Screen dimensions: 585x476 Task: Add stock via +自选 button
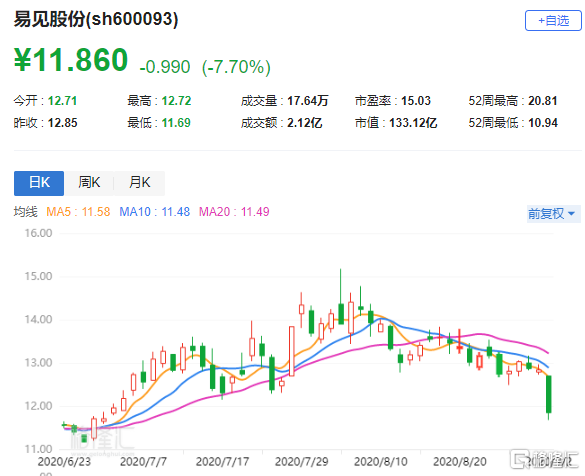tap(553, 21)
